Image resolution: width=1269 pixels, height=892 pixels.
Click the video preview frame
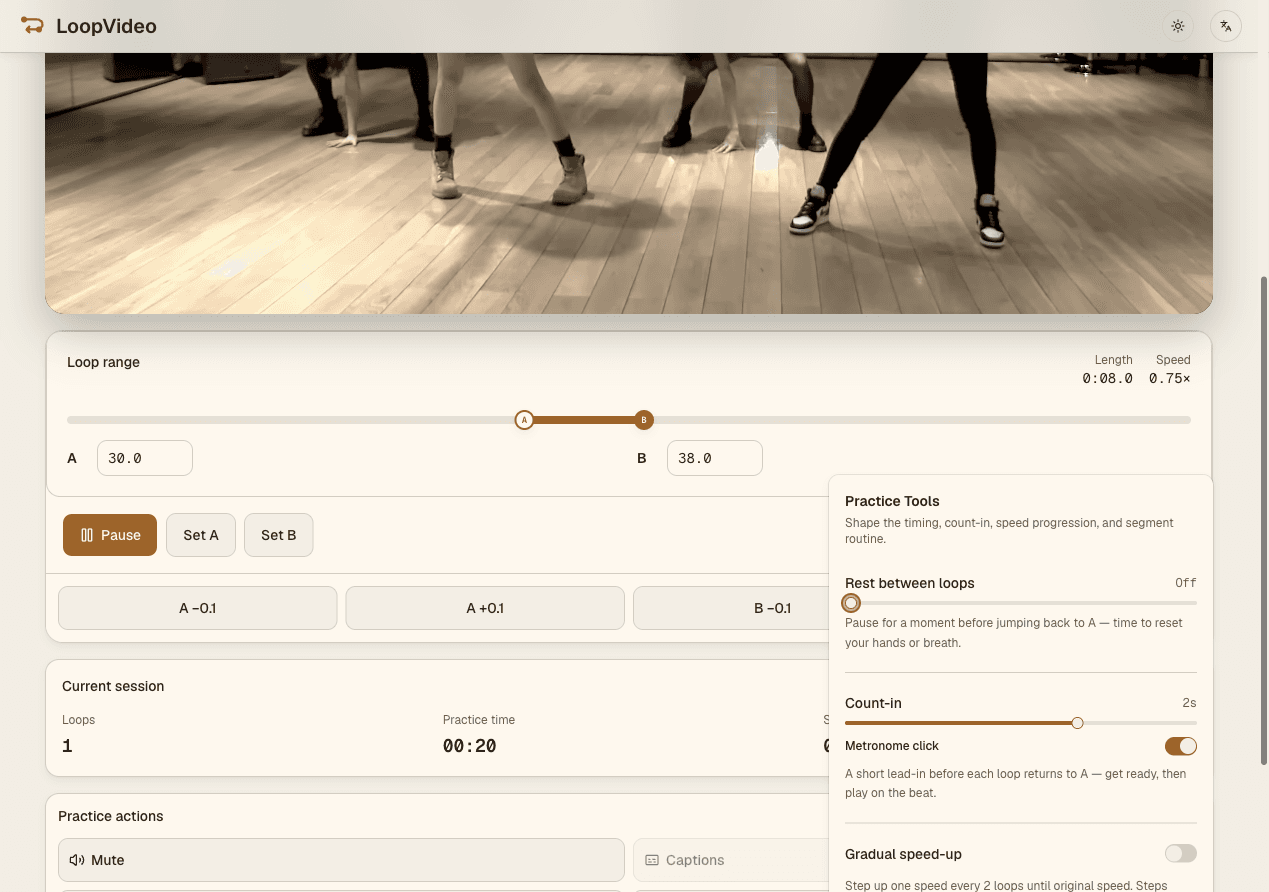(629, 183)
